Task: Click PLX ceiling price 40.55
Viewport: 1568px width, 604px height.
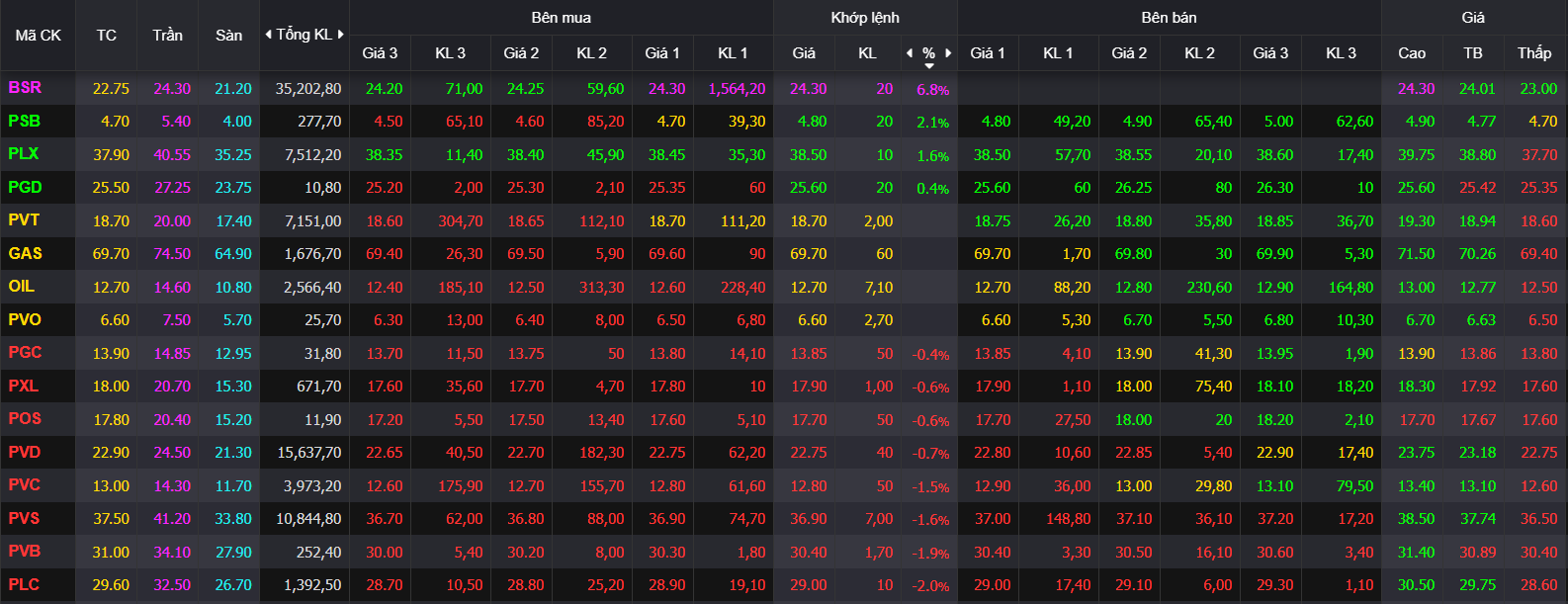Action: [x=172, y=155]
